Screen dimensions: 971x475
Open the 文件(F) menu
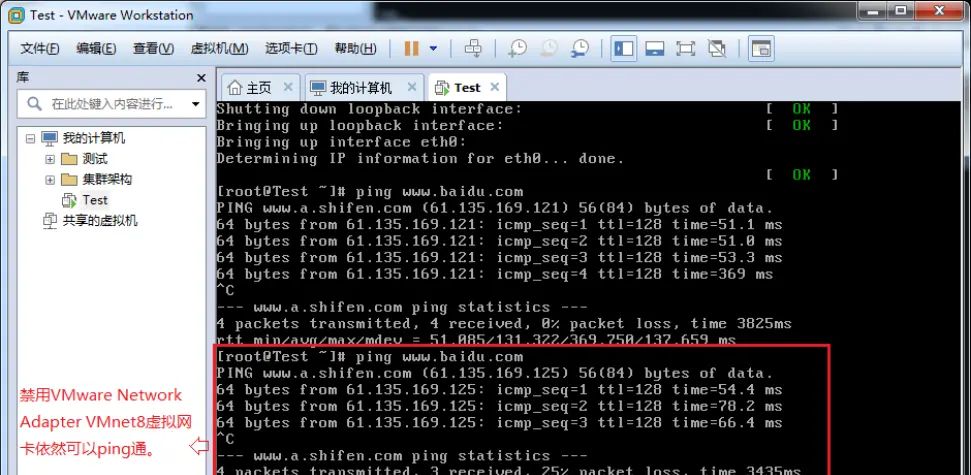(40, 49)
